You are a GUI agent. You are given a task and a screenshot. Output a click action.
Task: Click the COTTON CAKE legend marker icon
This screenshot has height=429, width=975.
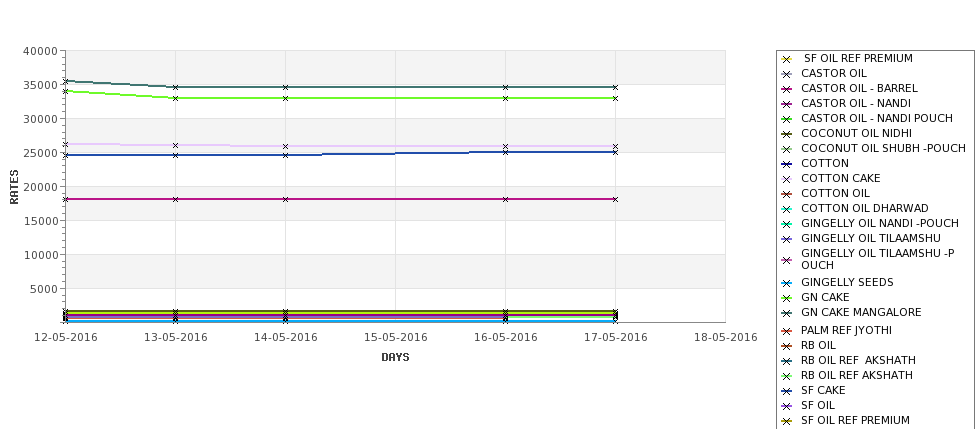tap(787, 179)
